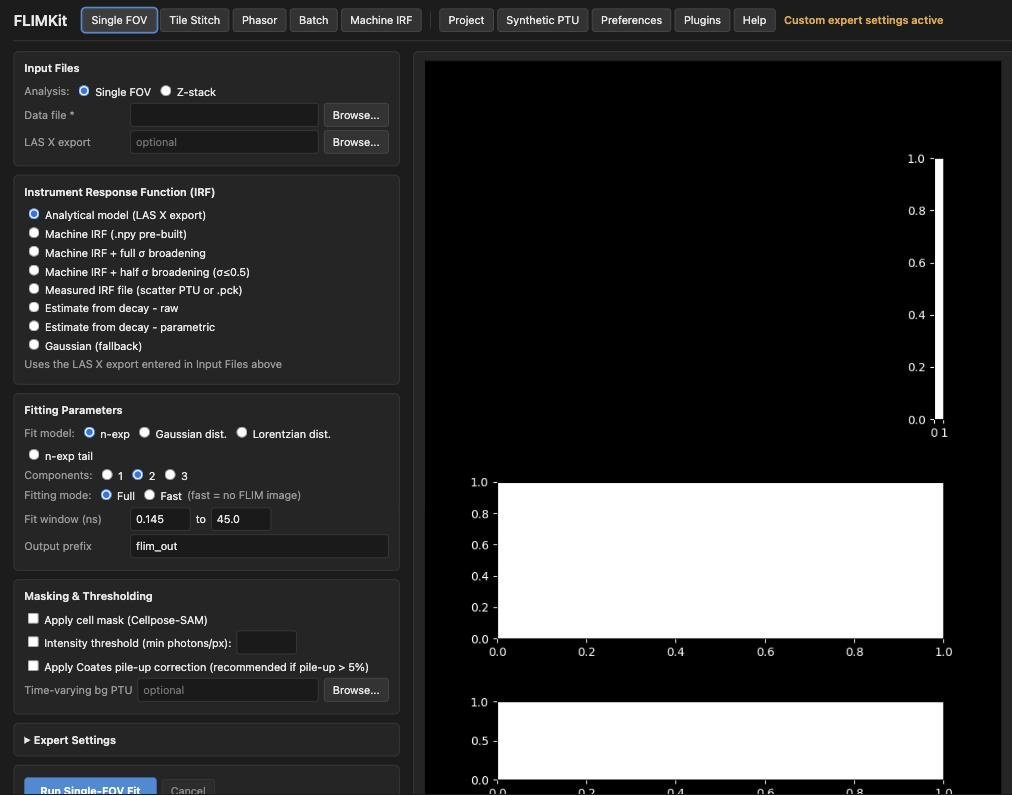The height and width of the screenshot is (795, 1012).
Task: Browse for Time-varying bg PTU file
Action: [x=356, y=690]
